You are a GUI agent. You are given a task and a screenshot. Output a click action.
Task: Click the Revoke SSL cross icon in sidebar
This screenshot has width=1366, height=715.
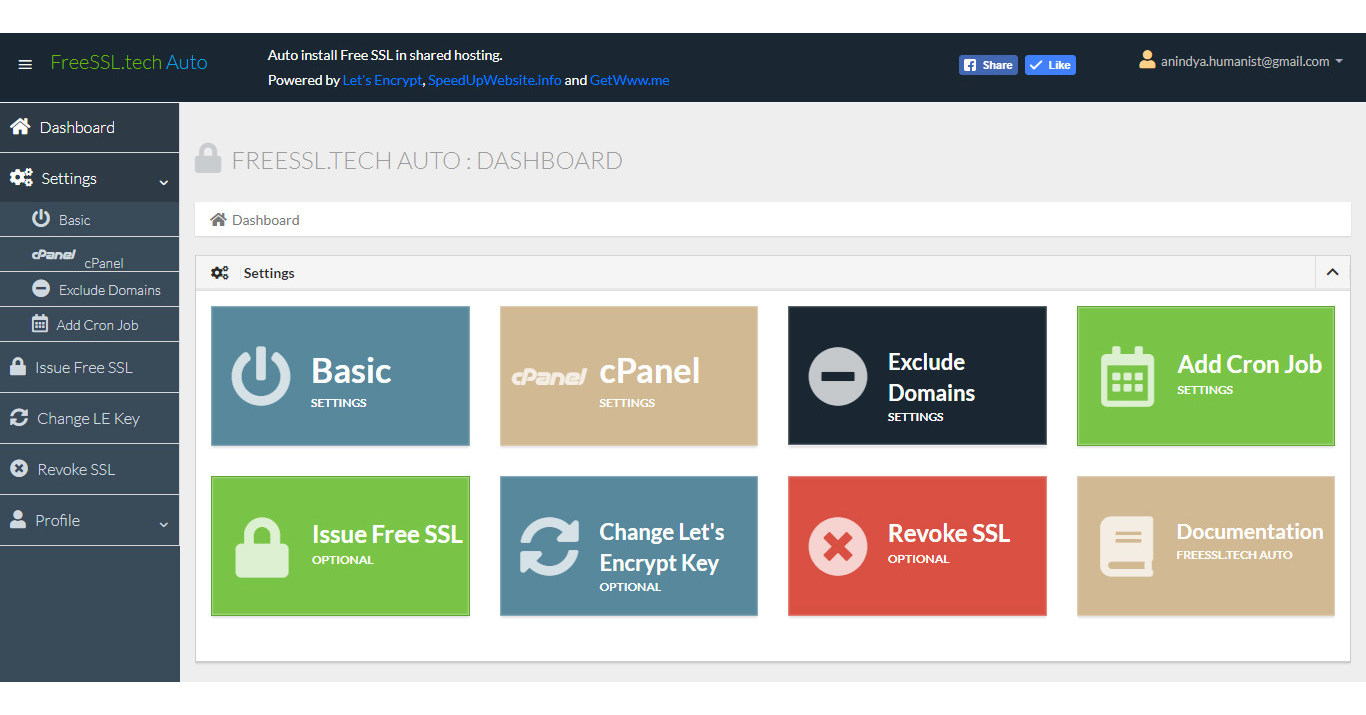pyautogui.click(x=19, y=468)
